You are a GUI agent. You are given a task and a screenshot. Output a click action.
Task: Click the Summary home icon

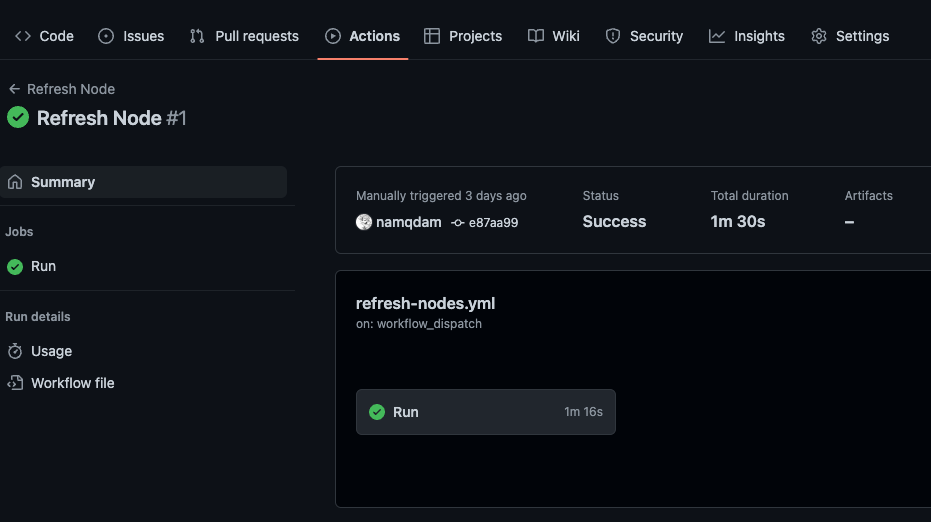point(15,182)
